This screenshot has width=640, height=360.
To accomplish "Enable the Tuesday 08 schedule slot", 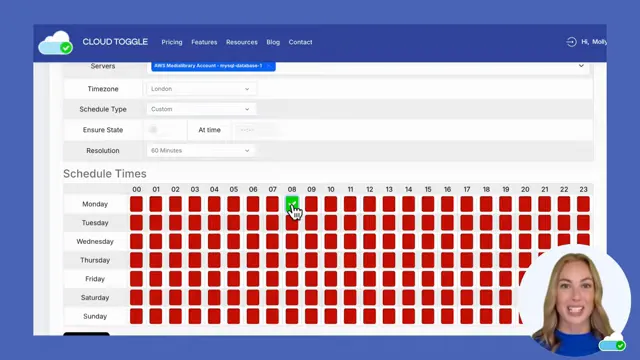I will click(292, 222).
